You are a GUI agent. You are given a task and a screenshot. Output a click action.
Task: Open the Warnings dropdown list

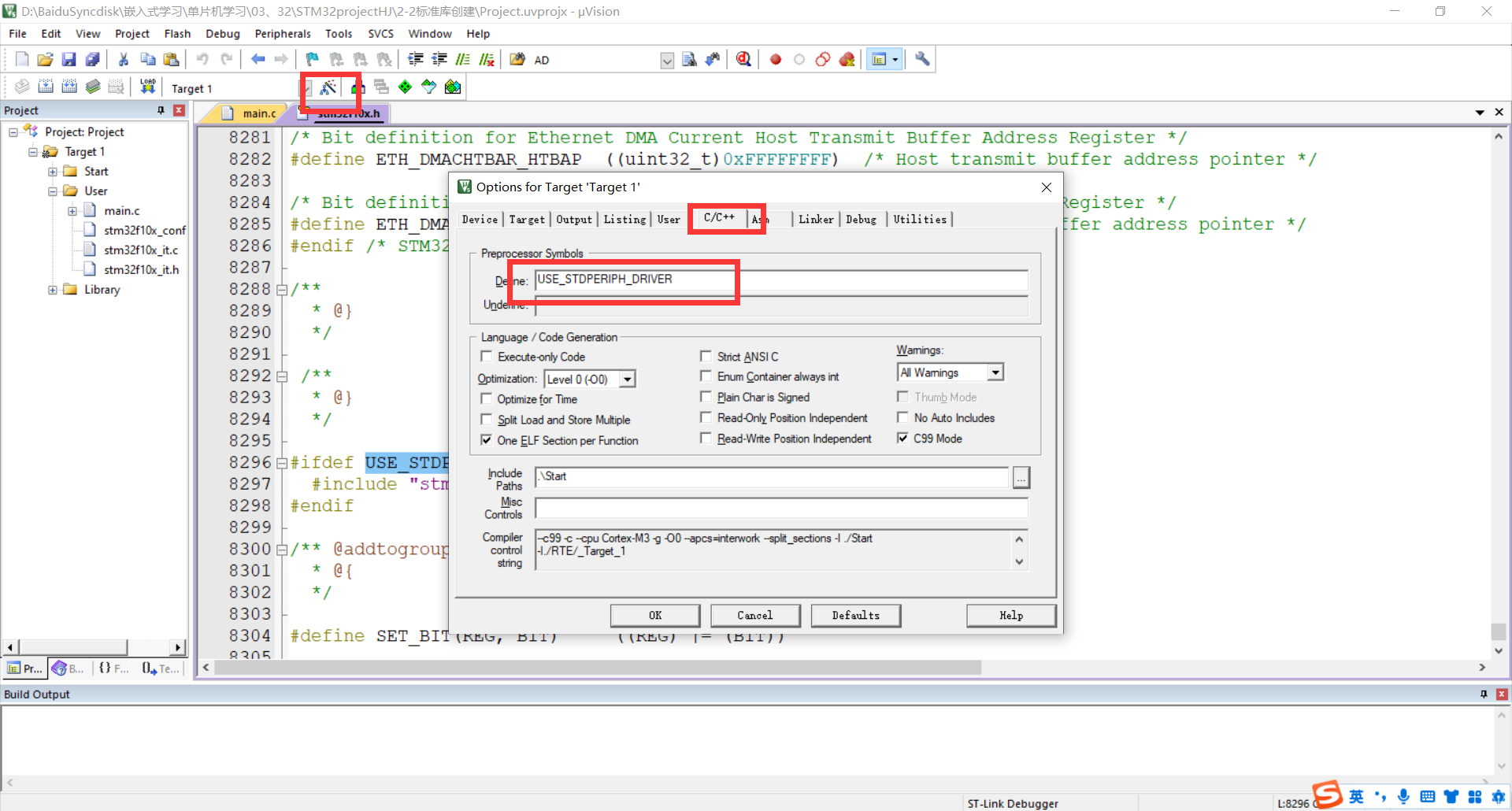(x=995, y=372)
